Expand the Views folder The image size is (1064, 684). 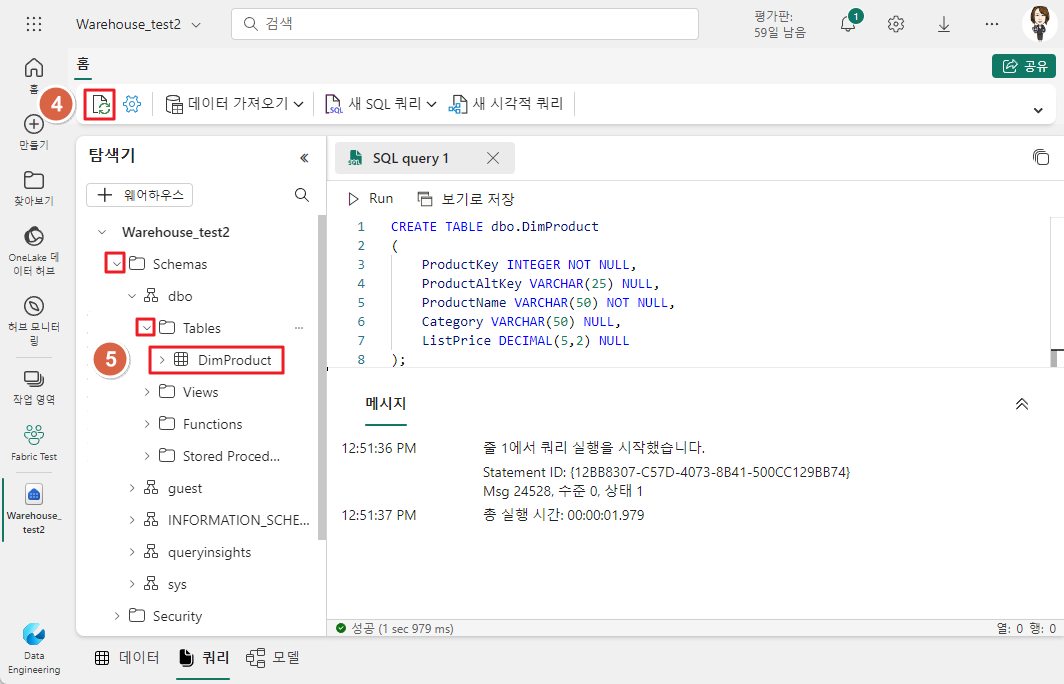147,392
